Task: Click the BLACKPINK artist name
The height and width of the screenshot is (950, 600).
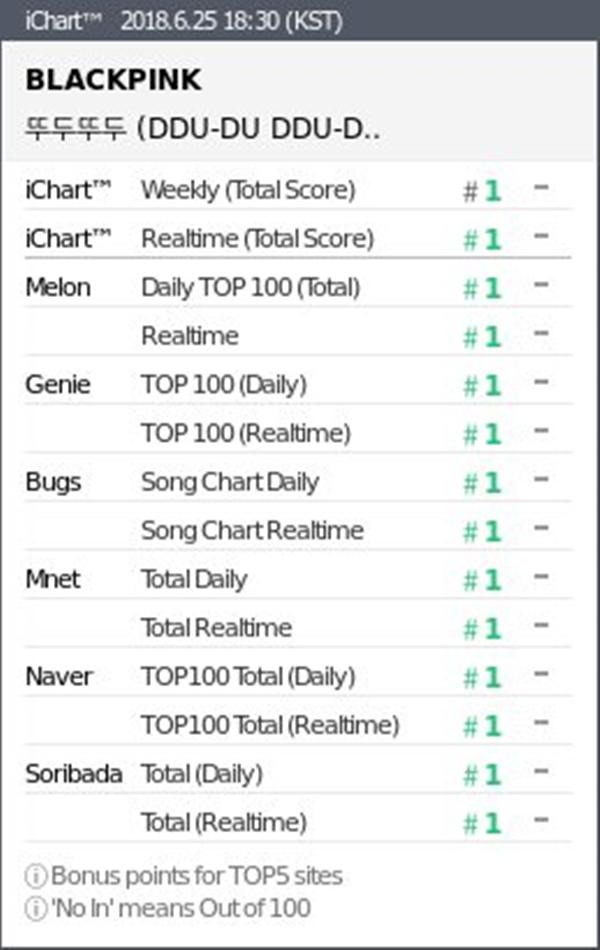Action: pos(113,80)
